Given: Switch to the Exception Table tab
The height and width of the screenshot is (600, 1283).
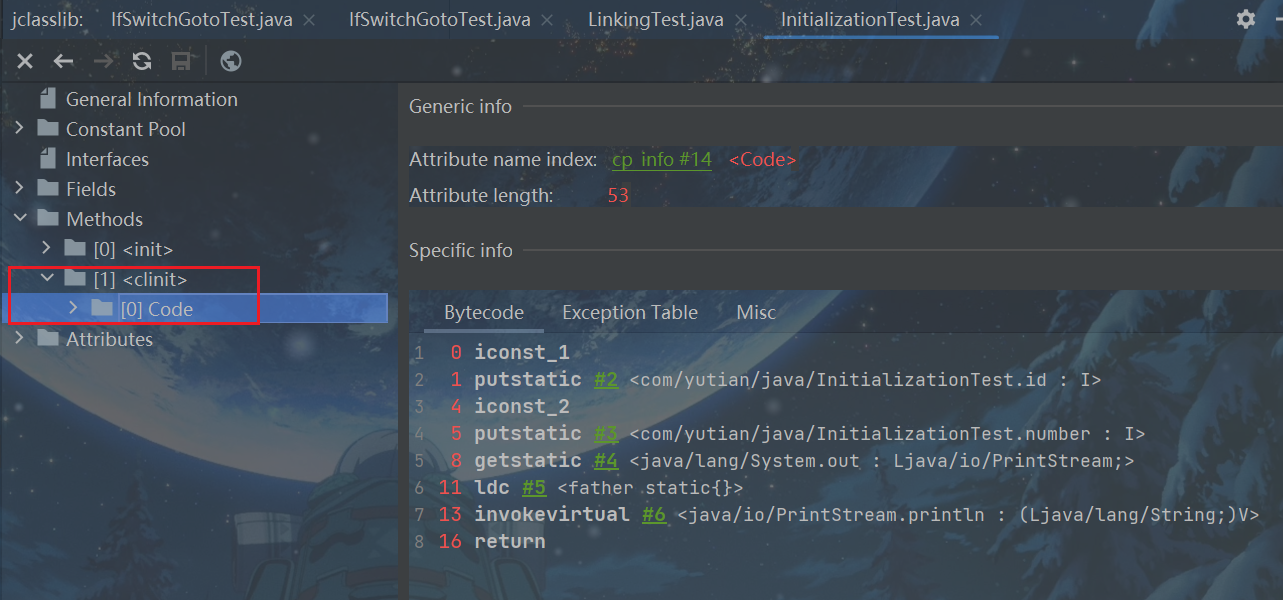Looking at the screenshot, I should coord(629,313).
